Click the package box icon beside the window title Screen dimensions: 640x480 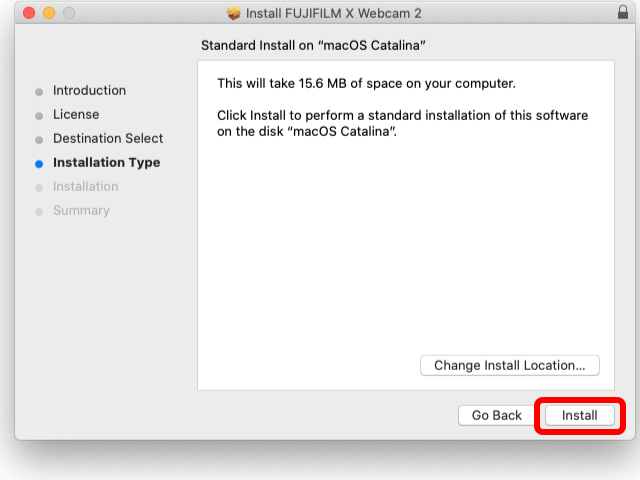(x=234, y=13)
